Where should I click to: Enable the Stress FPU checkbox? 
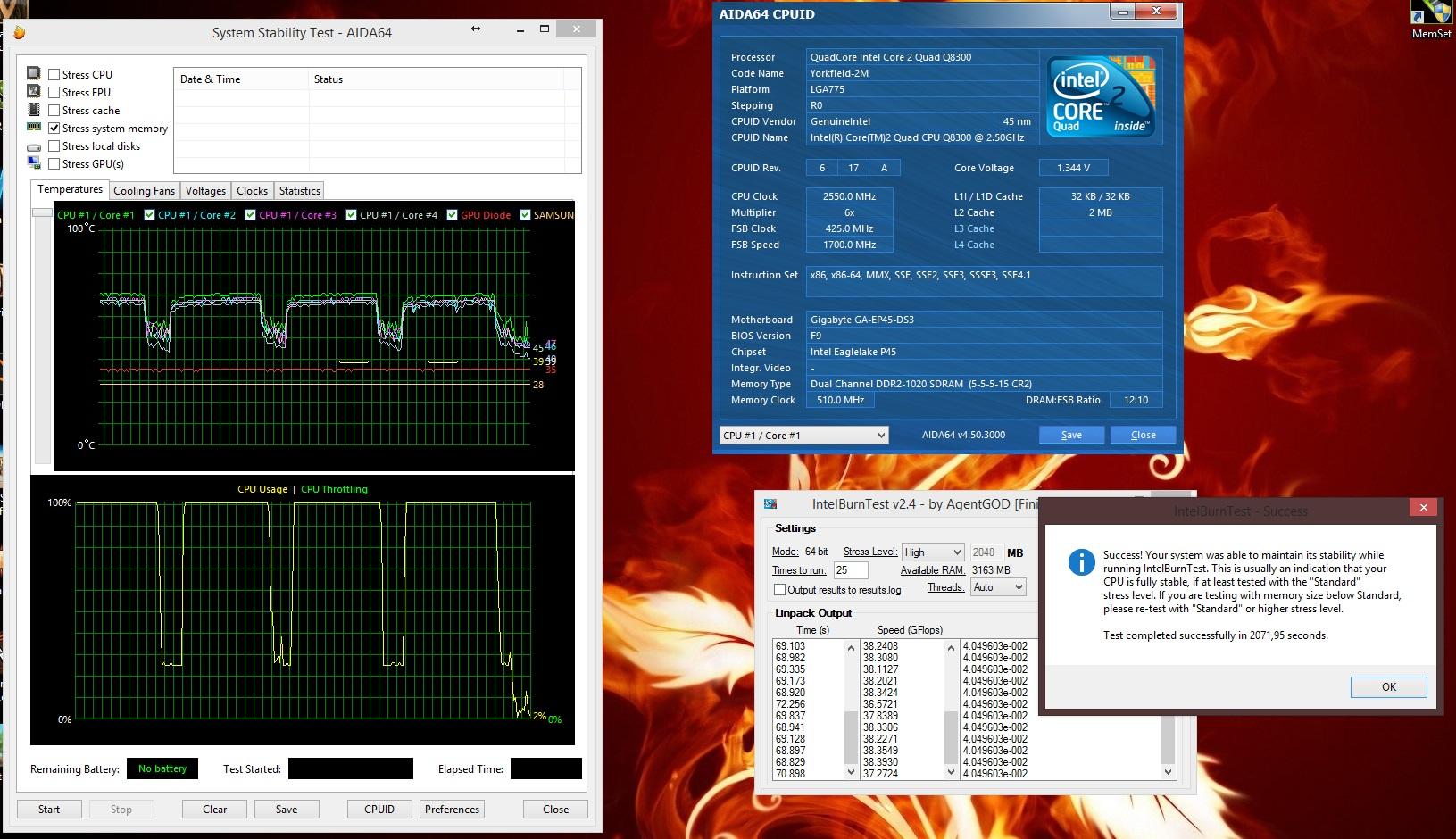(54, 93)
